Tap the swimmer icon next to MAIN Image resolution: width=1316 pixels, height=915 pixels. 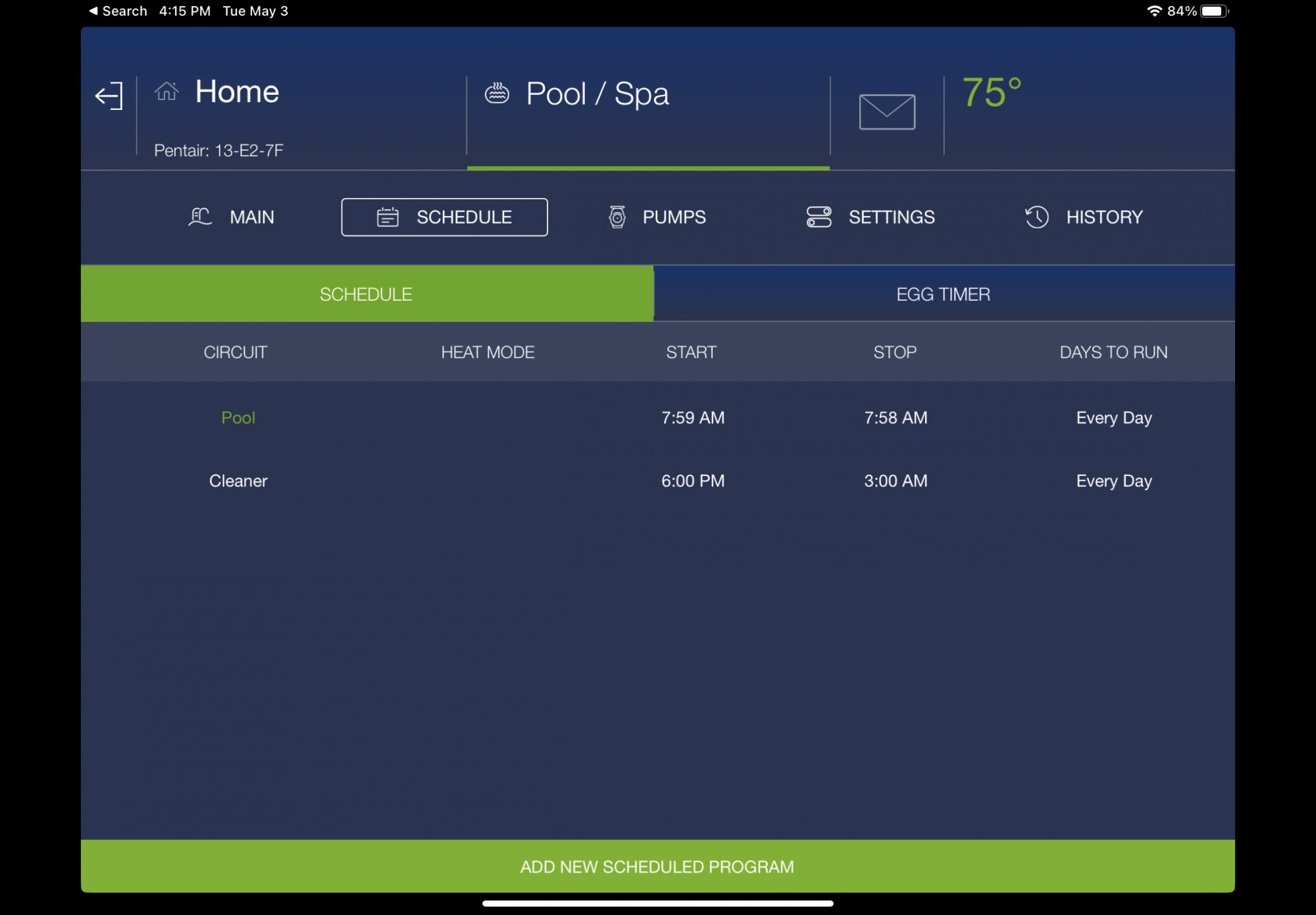pos(200,217)
